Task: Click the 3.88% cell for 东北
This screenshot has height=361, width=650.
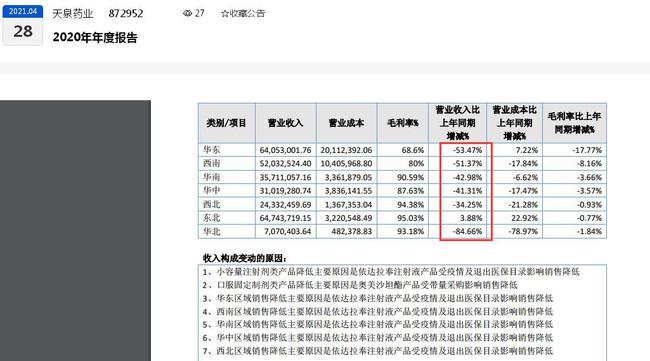Action: pos(471,218)
